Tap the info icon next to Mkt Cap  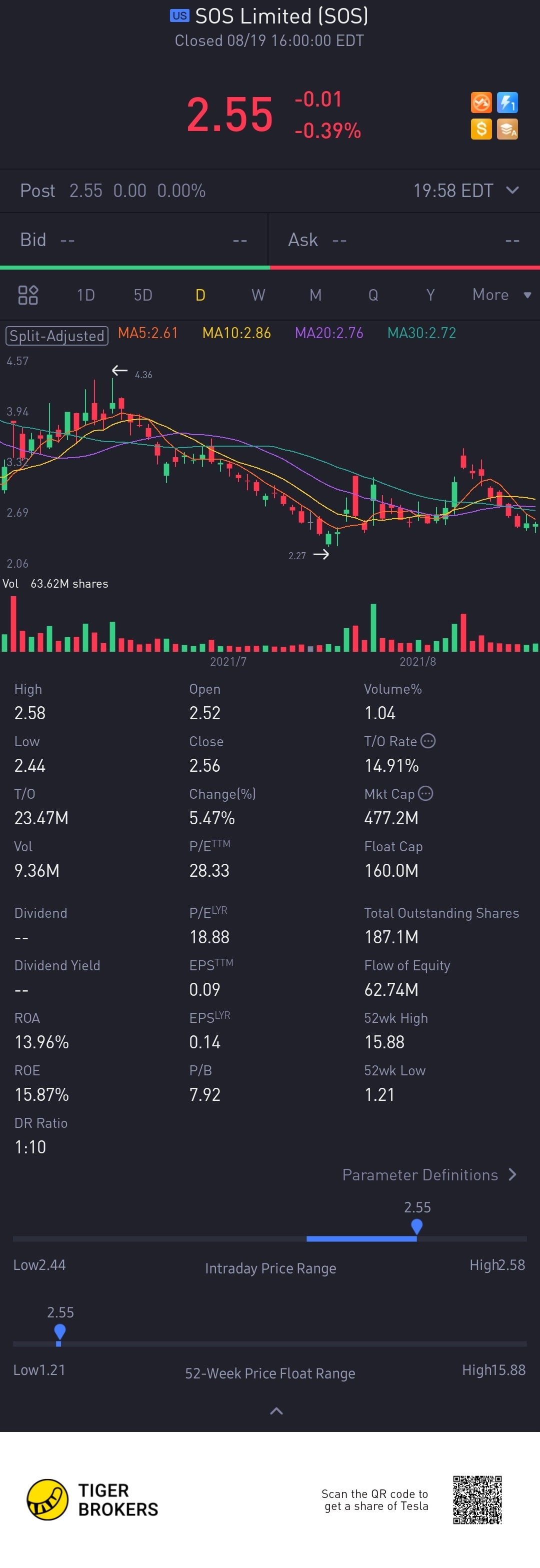[425, 793]
